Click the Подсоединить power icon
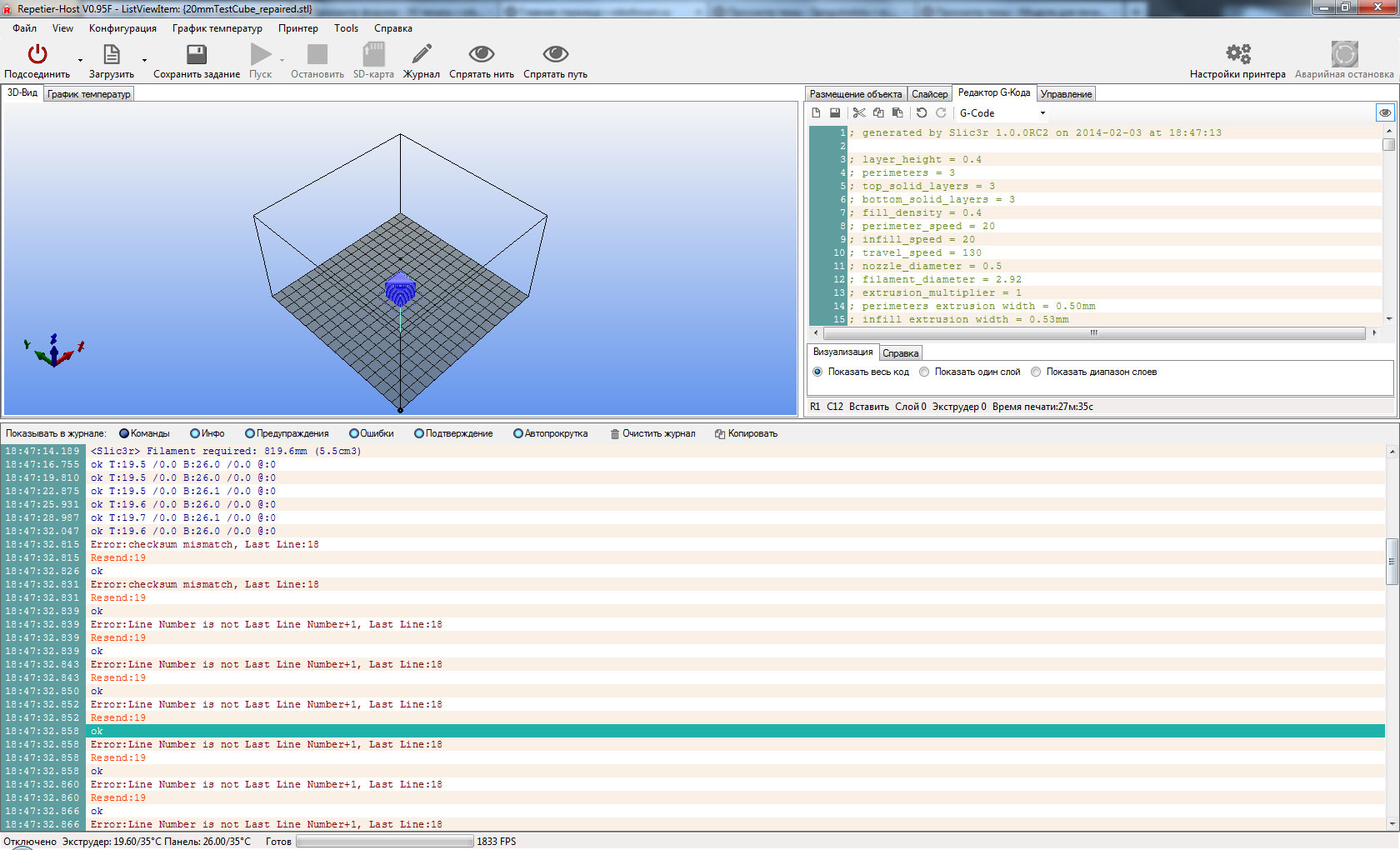 [x=37, y=55]
